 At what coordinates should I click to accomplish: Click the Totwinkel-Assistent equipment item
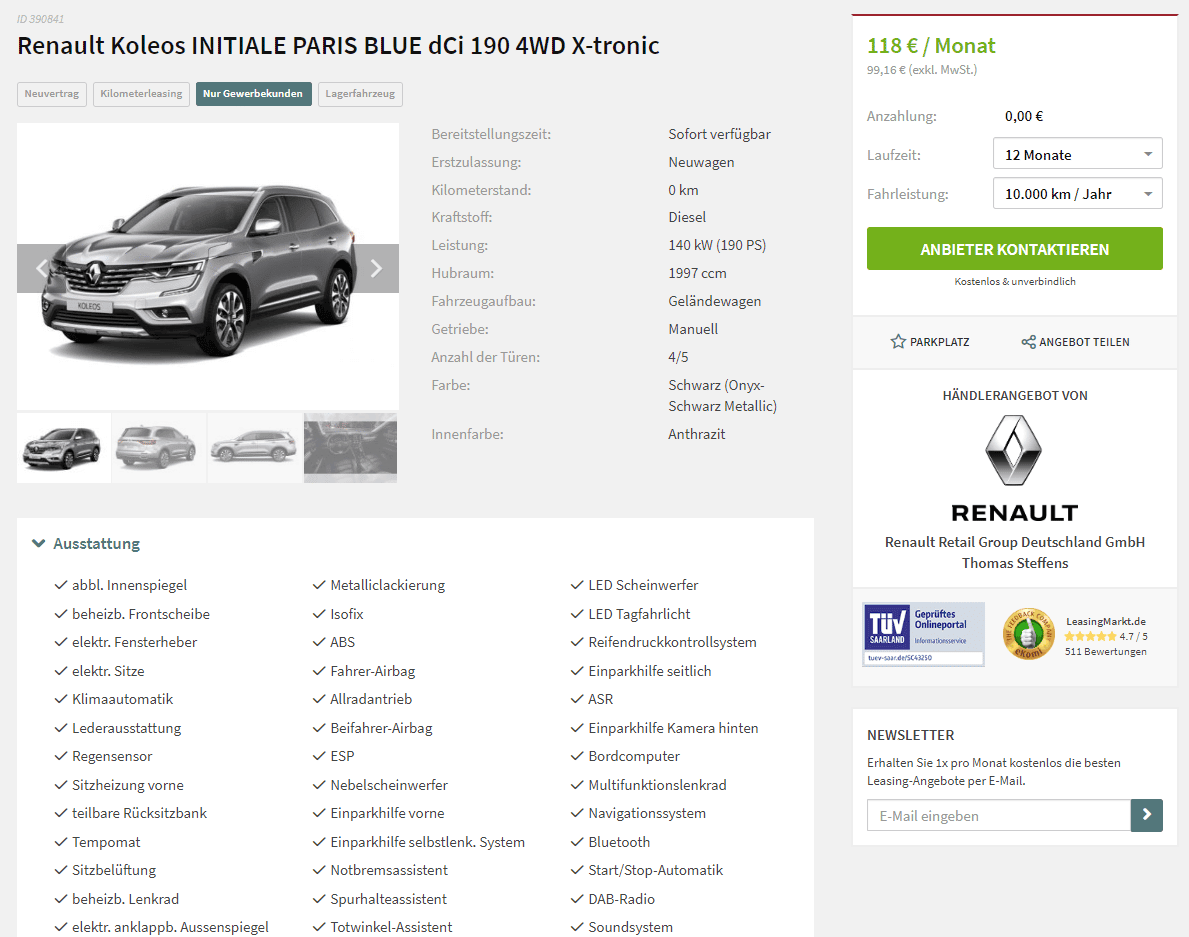coord(391,927)
